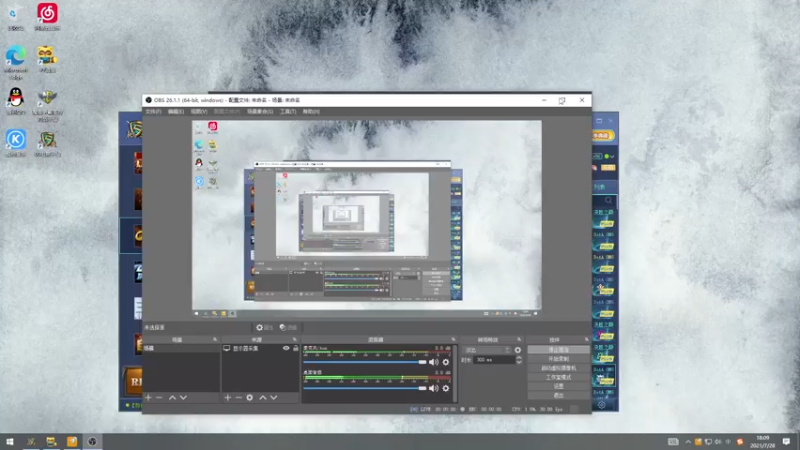
Task: Open the QQ penguin desktop icon
Action: click(x=16, y=101)
